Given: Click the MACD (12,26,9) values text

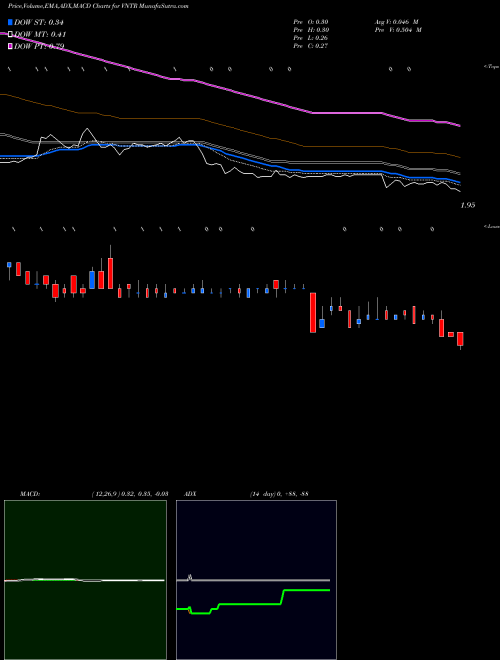Looking at the screenshot, I should click(130, 494).
